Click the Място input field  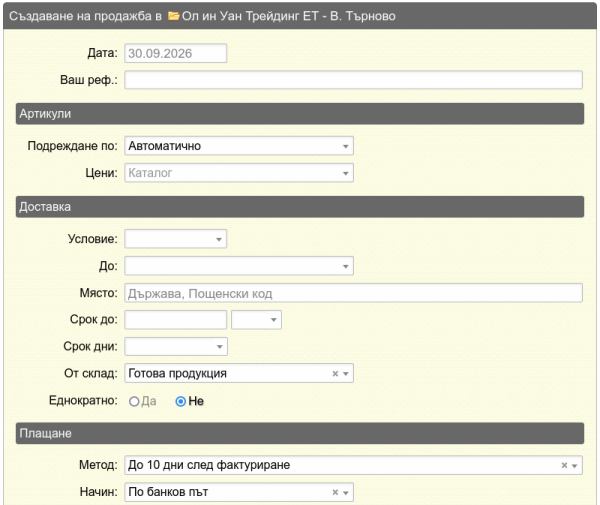354,293
